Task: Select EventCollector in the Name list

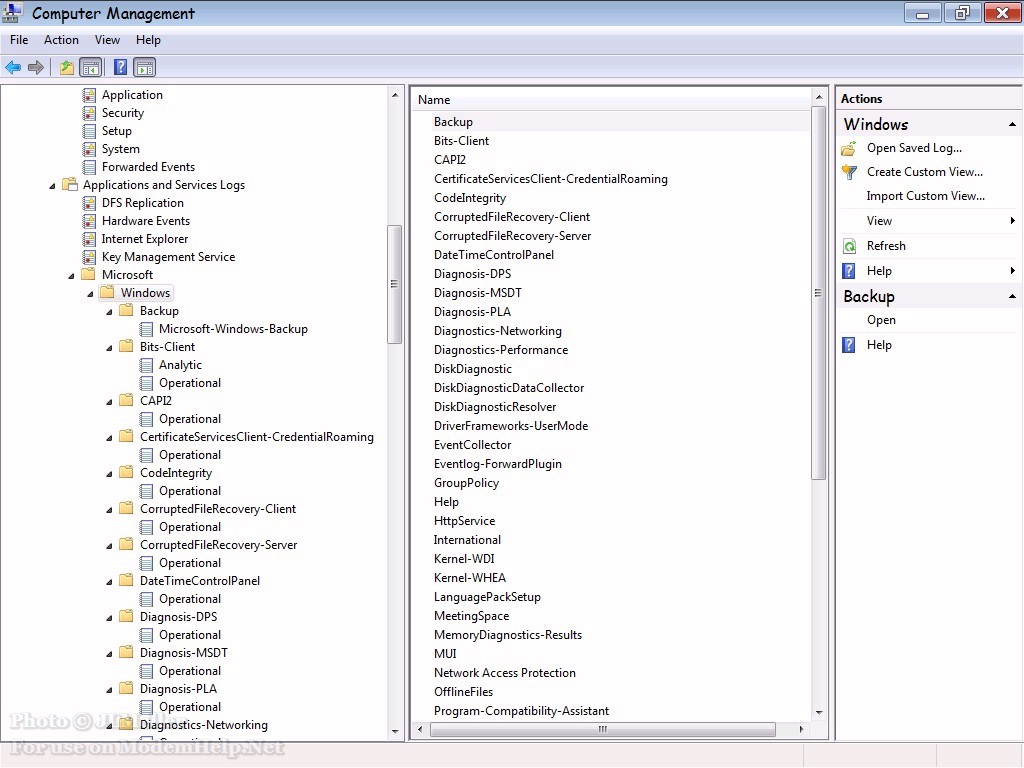Action: tap(472, 445)
